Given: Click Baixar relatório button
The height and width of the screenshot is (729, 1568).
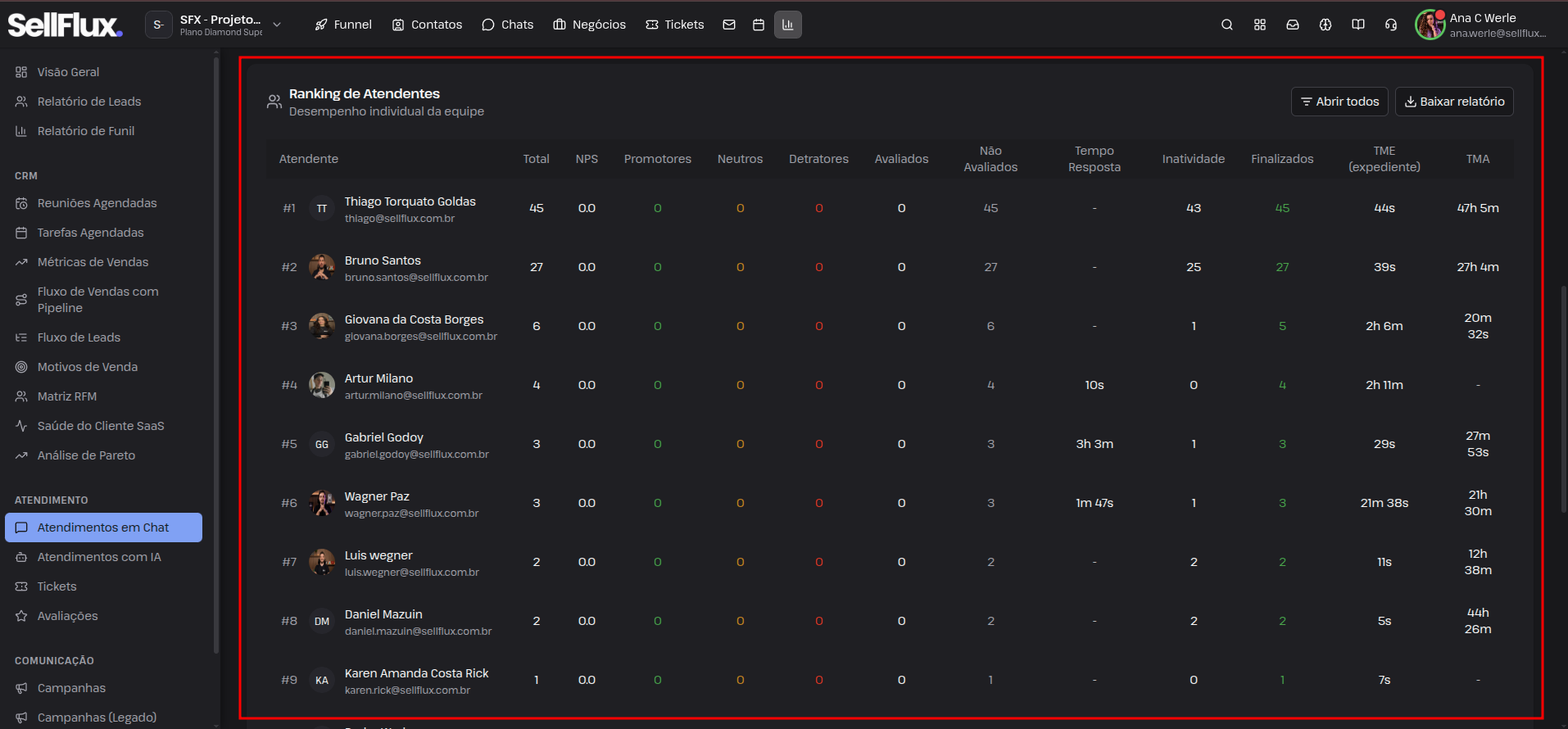Looking at the screenshot, I should pos(1454,102).
